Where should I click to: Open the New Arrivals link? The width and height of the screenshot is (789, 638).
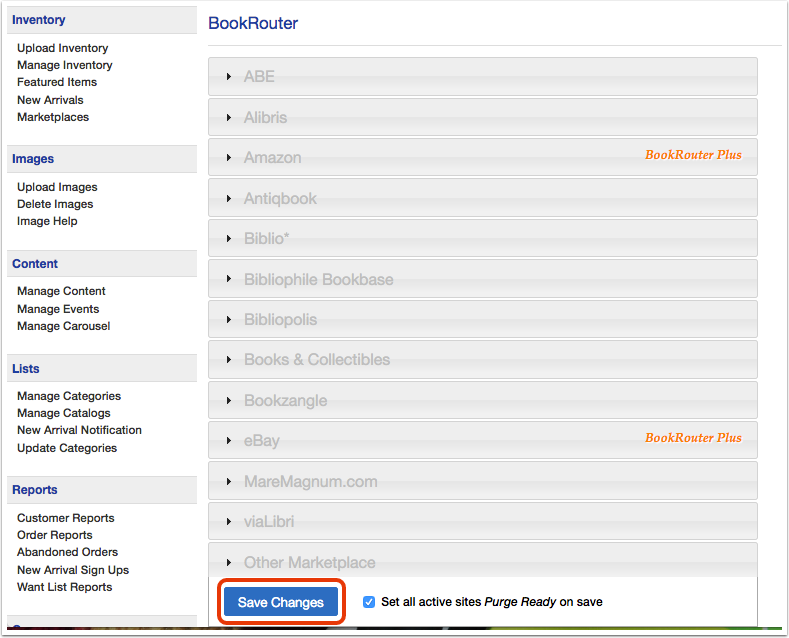[x=50, y=100]
